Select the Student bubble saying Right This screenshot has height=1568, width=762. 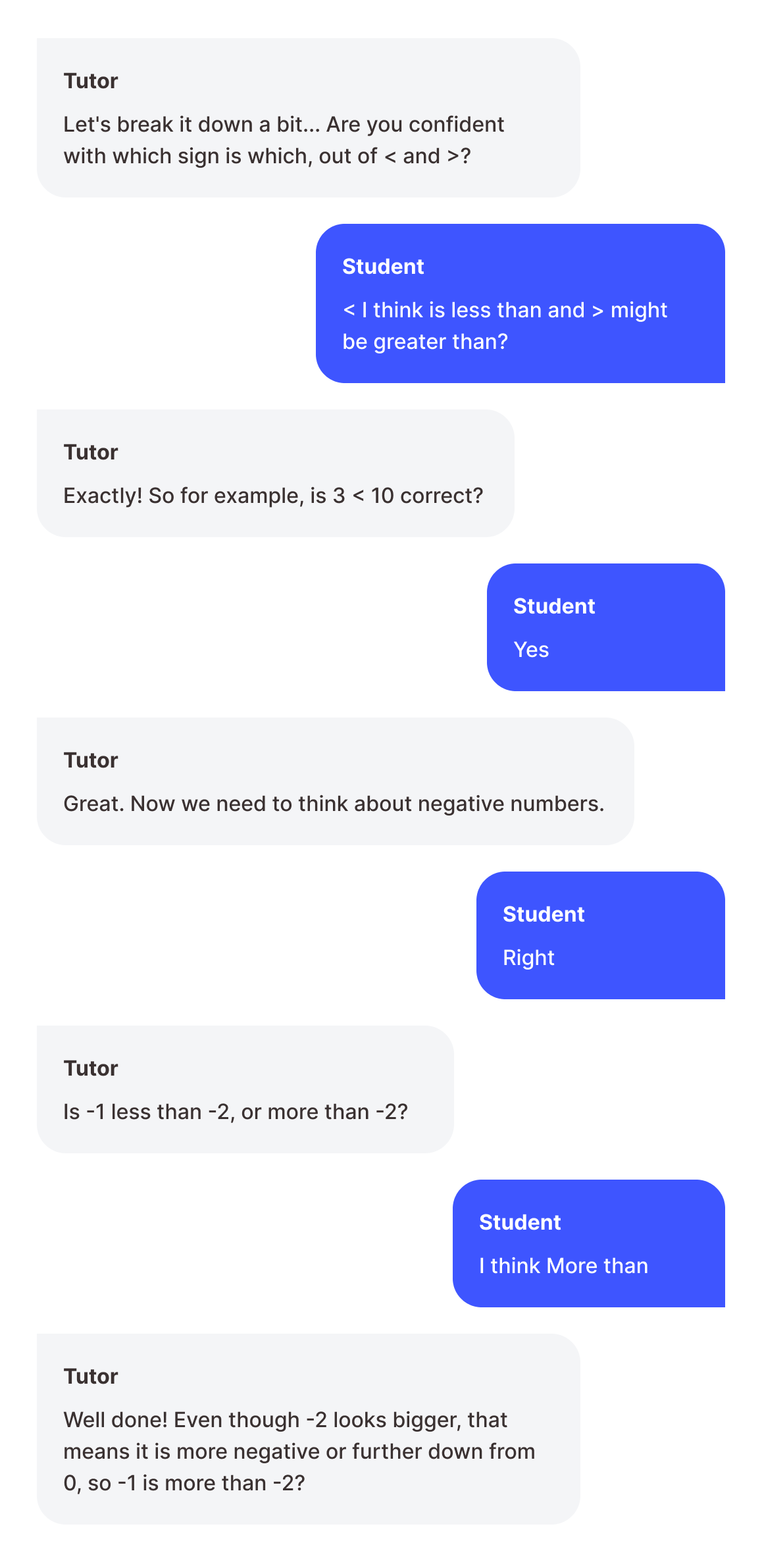[601, 935]
